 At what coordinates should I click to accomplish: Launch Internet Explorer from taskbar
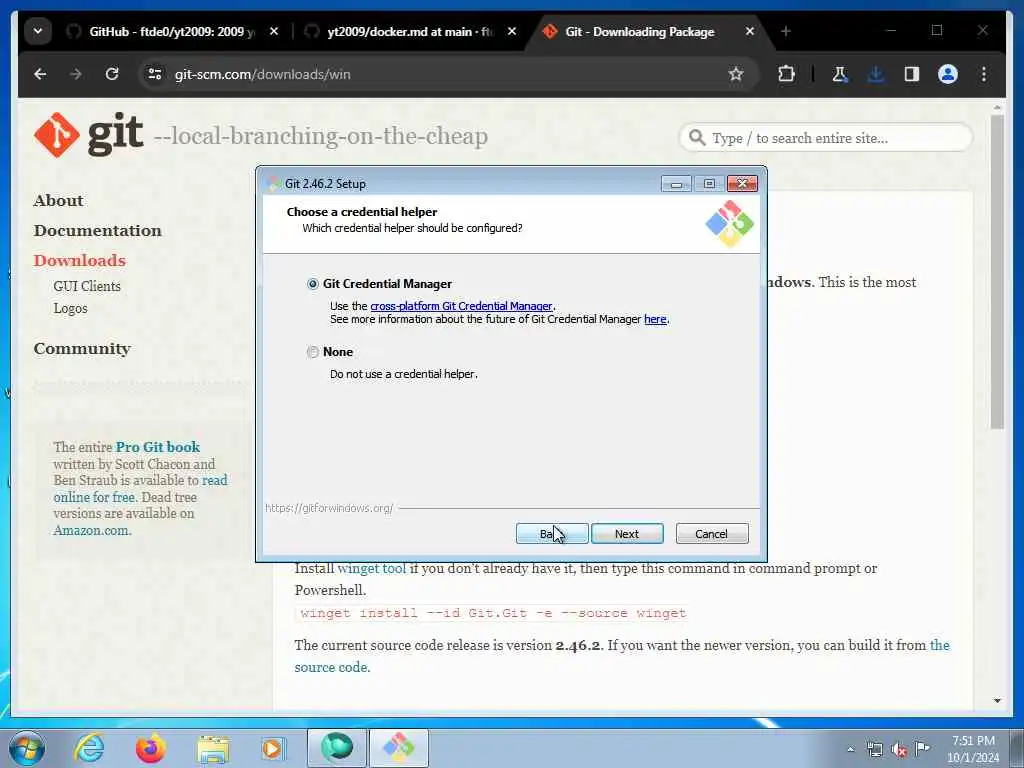(89, 748)
